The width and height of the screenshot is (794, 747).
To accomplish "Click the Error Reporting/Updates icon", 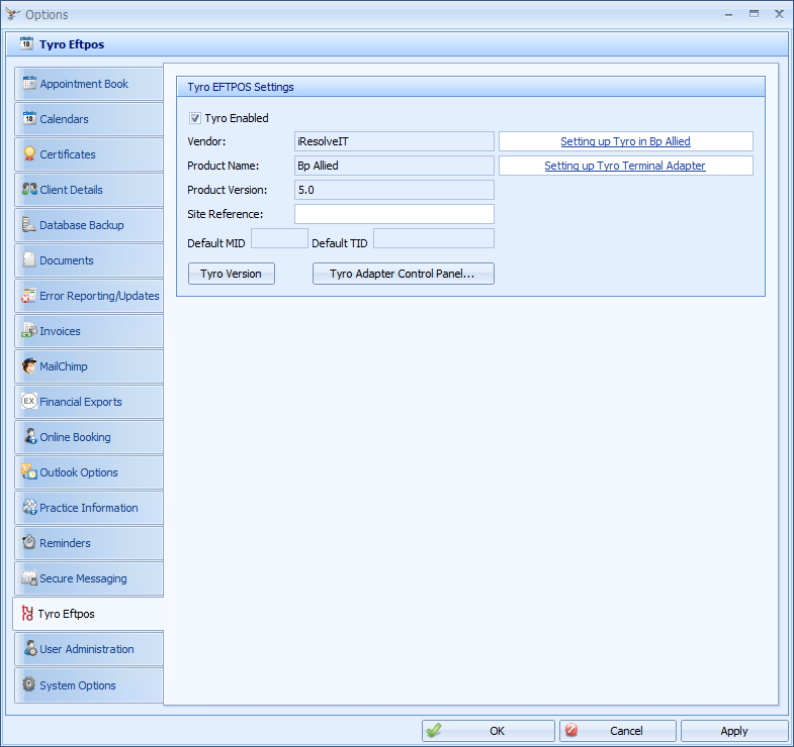I will [29, 295].
